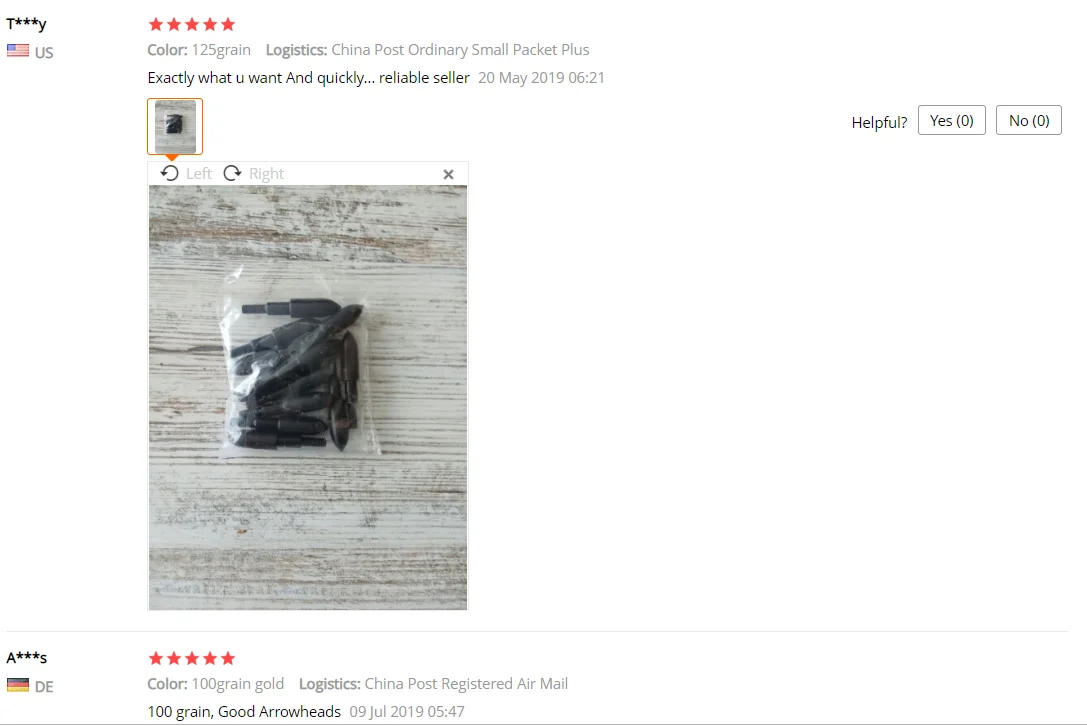Viewport: 1087px width, 726px height.
Task: Click the 'China Post Ordinary Small Packet Plus' text
Action: point(460,50)
